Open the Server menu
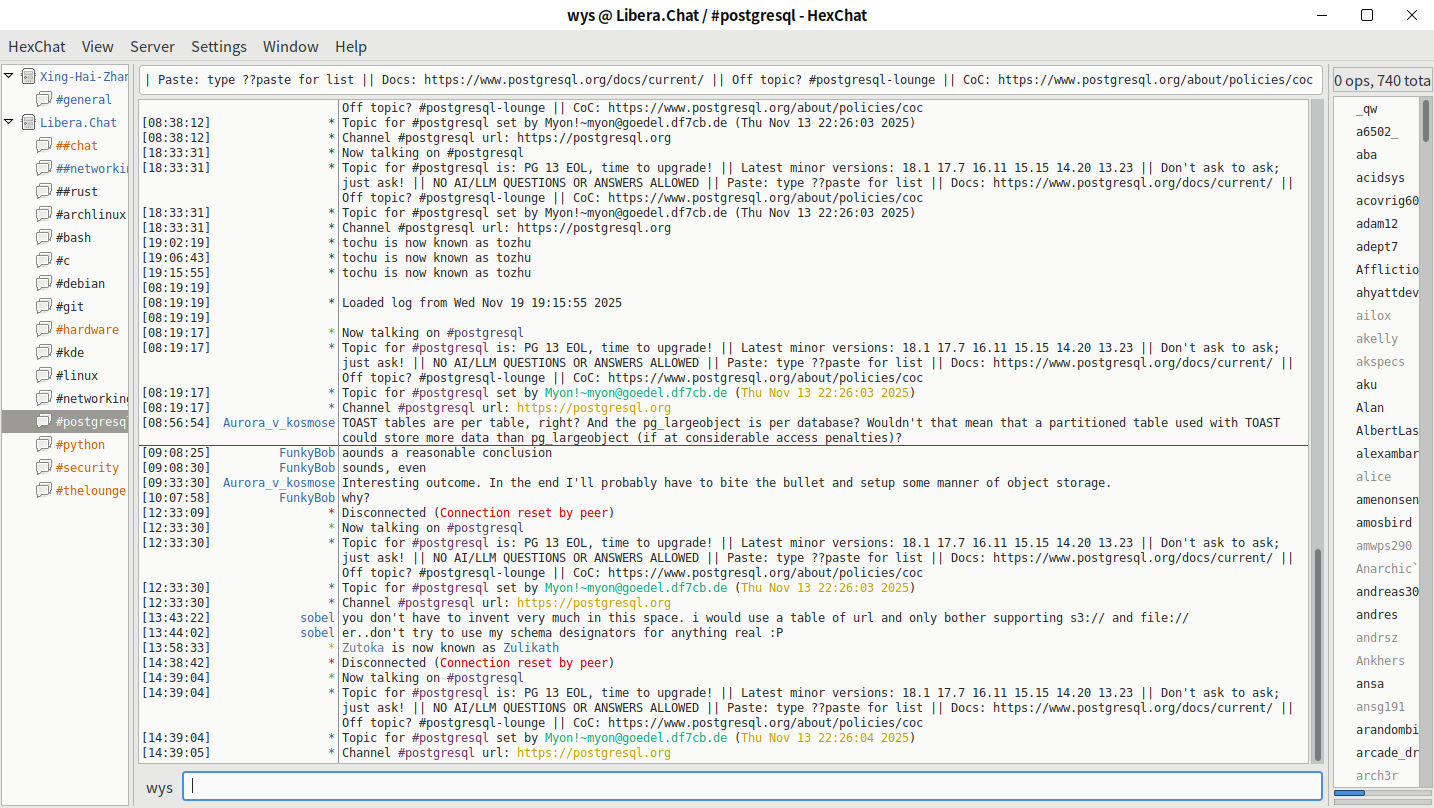The width and height of the screenshot is (1434, 808). coord(152,47)
